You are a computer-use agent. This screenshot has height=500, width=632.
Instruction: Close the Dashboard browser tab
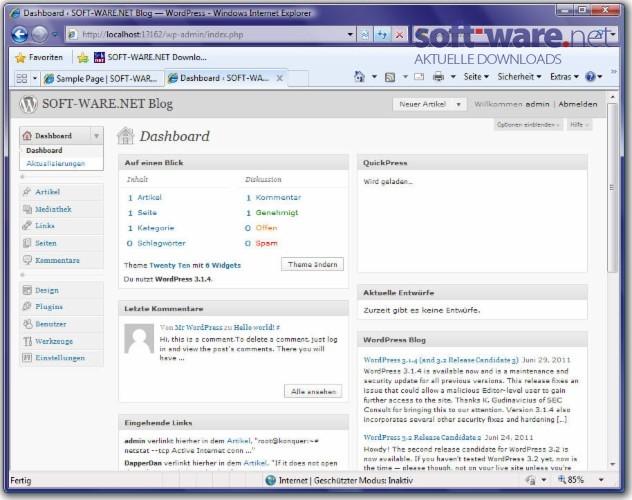tap(279, 78)
